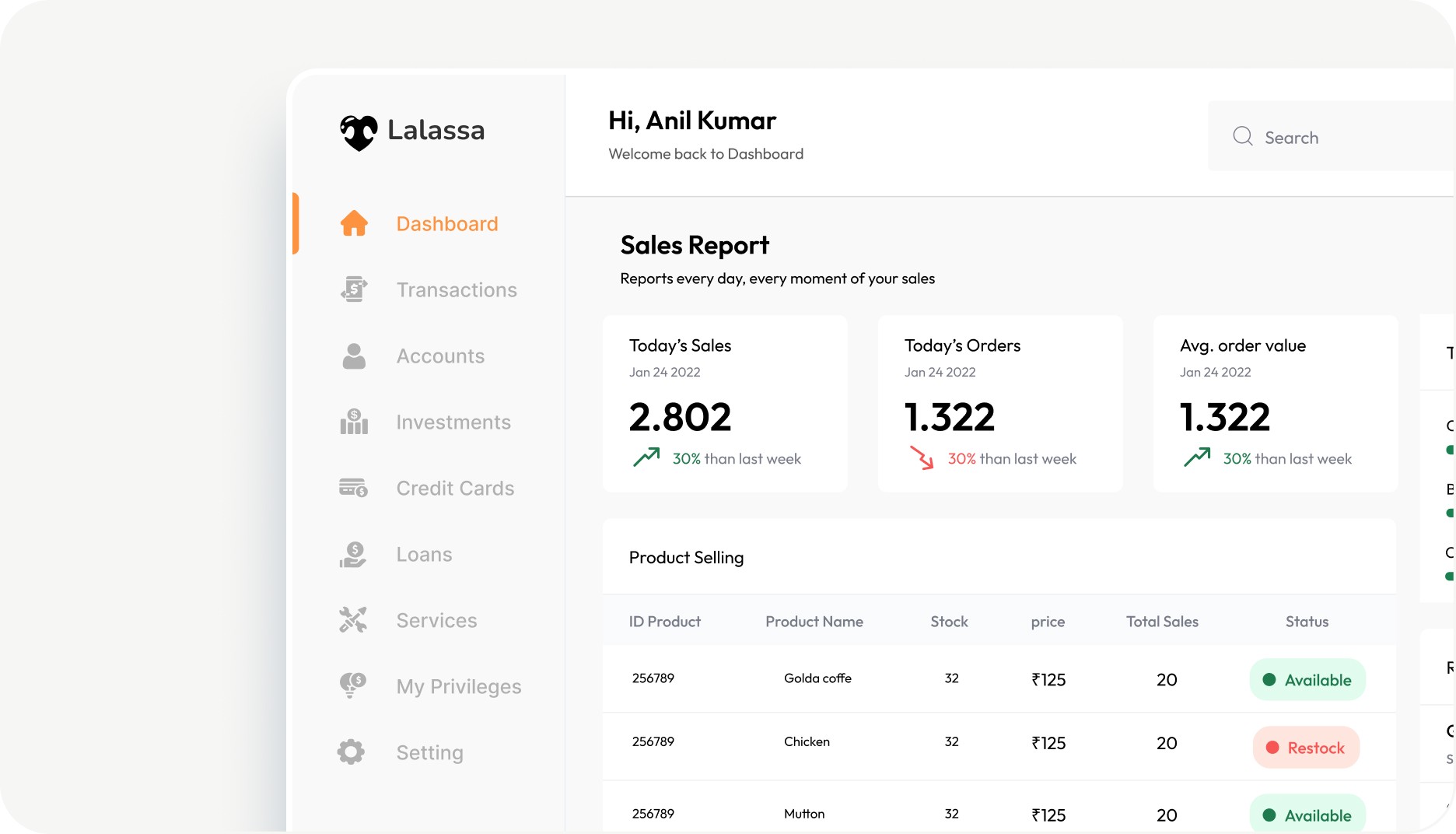
Task: Click green up-trend arrow under Today's Sales
Action: click(x=646, y=457)
